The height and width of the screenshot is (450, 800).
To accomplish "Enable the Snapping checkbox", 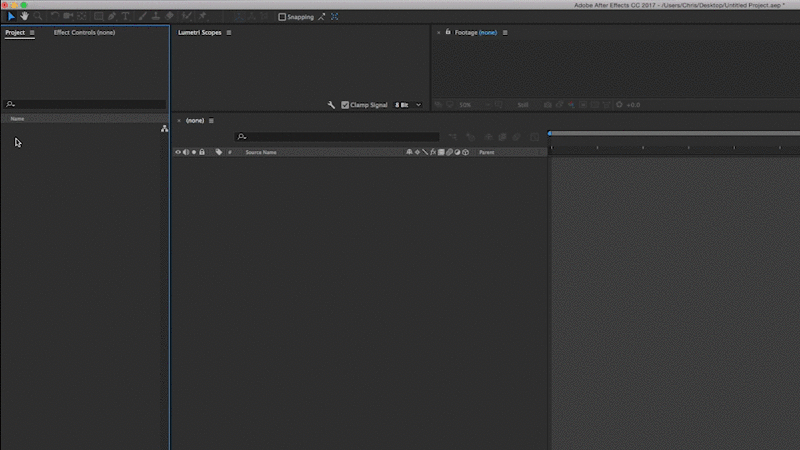I will click(282, 17).
